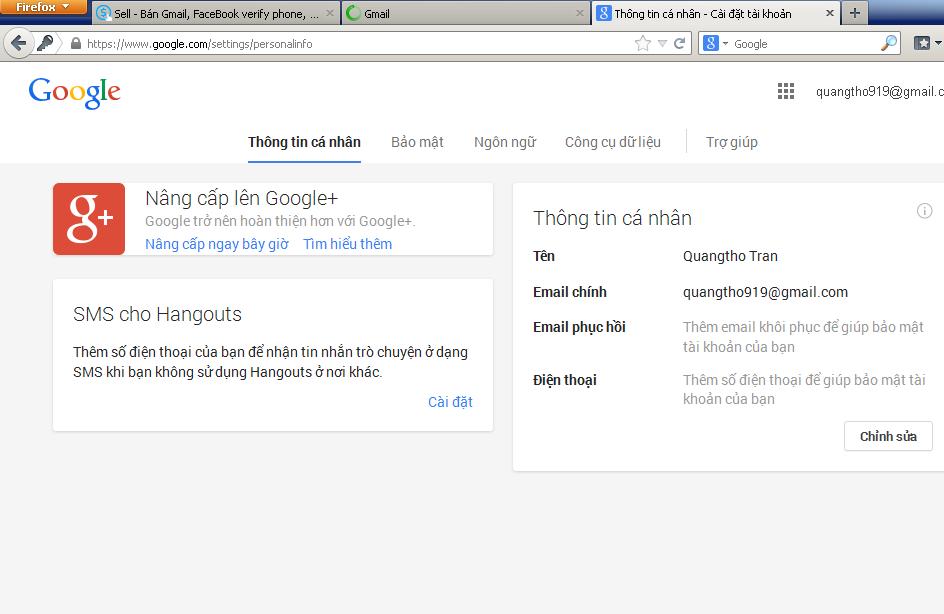944x614 pixels.
Task: Open the Google apps grid icon
Action: click(786, 91)
